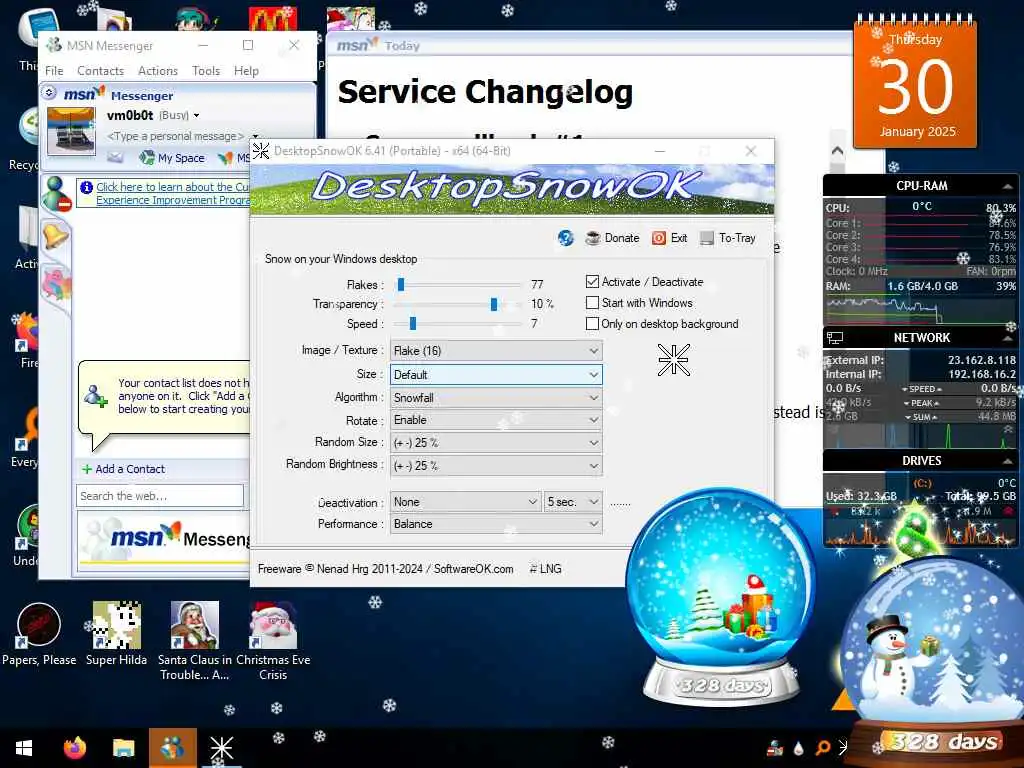Click the # LNG language button

click(x=545, y=569)
